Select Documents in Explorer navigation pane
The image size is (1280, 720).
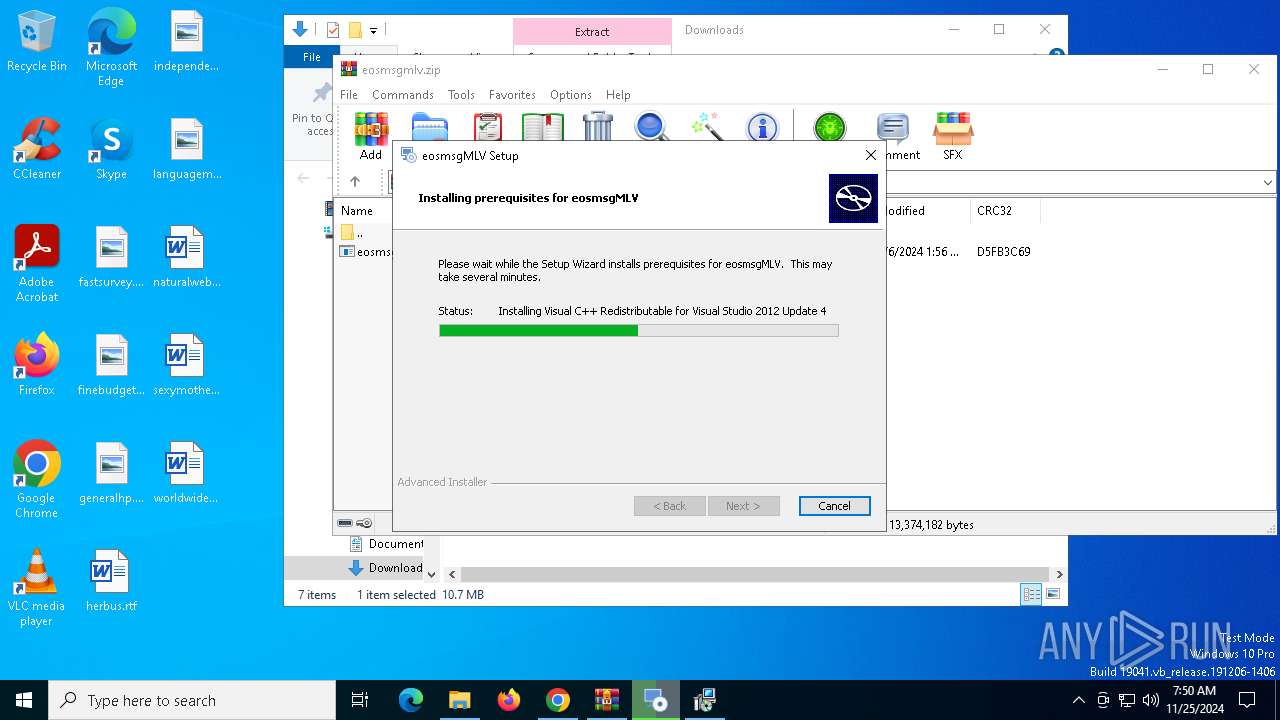(x=388, y=544)
